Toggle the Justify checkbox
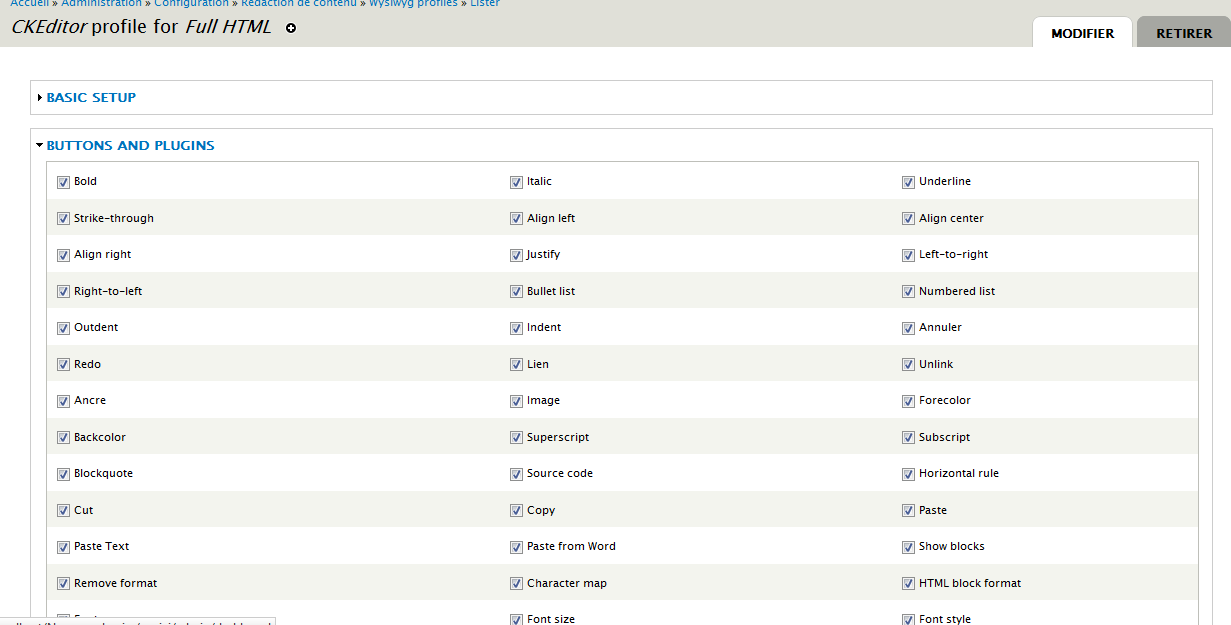Viewport: 1231px width, 625px height. (x=516, y=255)
